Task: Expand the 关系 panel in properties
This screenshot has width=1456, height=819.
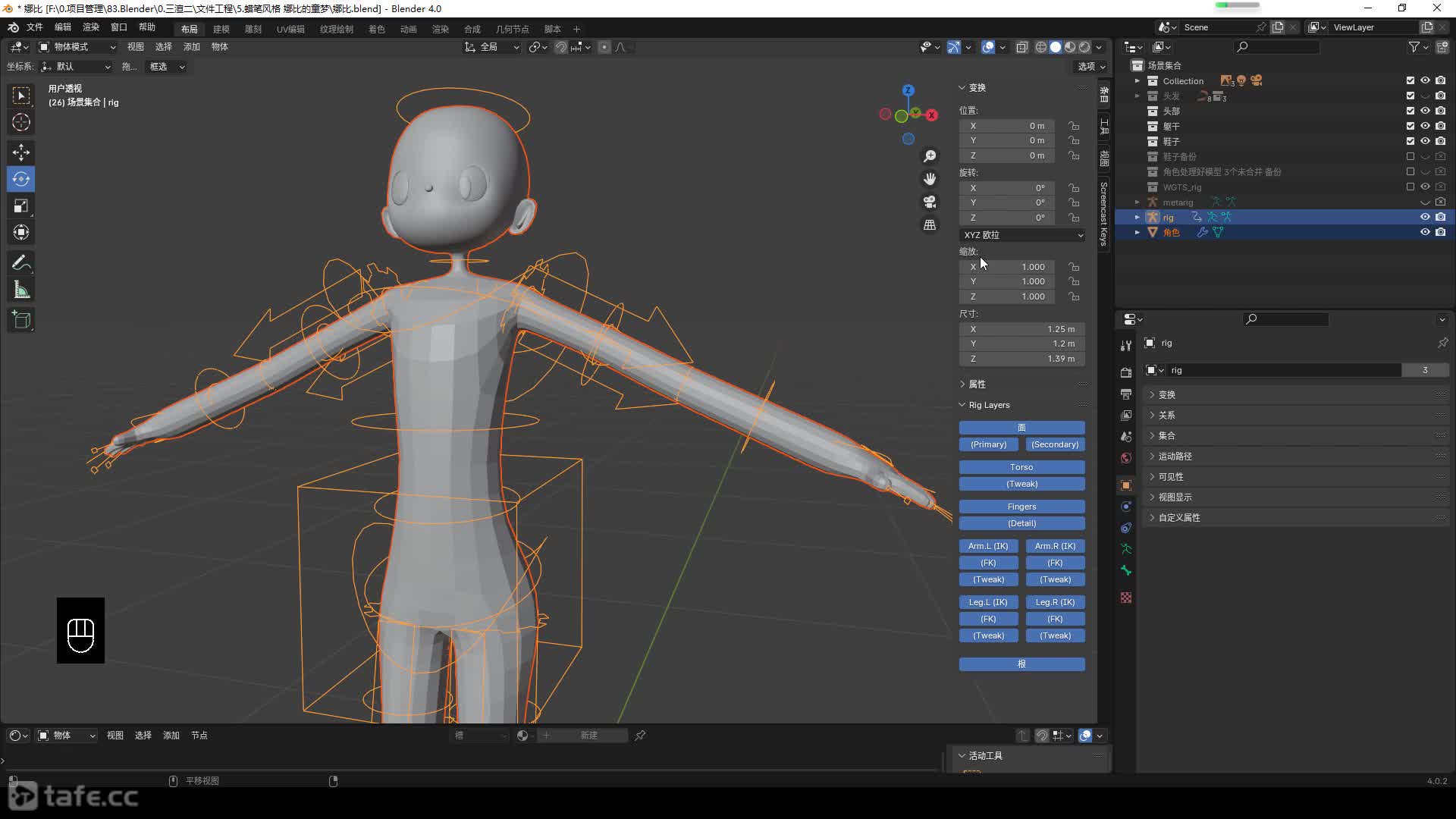Action: tap(1166, 415)
